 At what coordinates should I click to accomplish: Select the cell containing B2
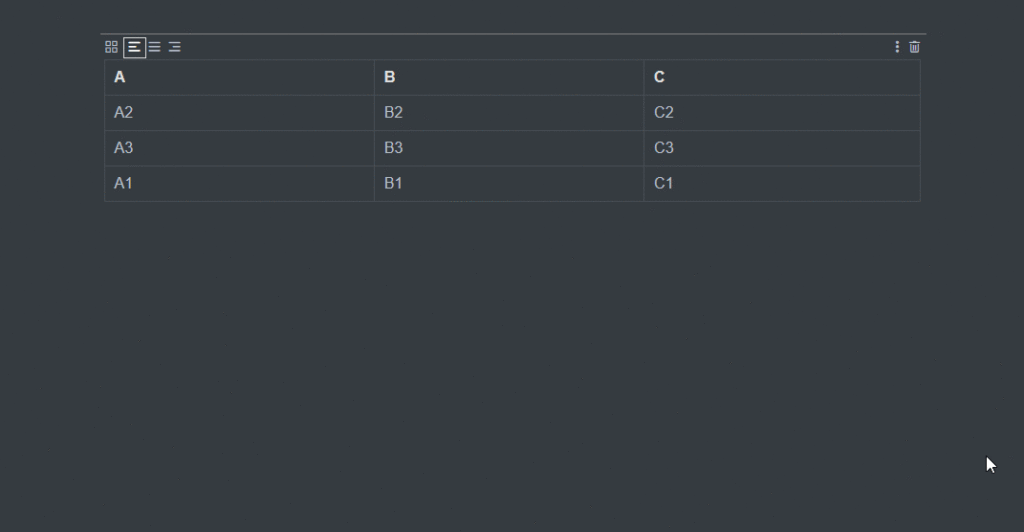pos(509,113)
